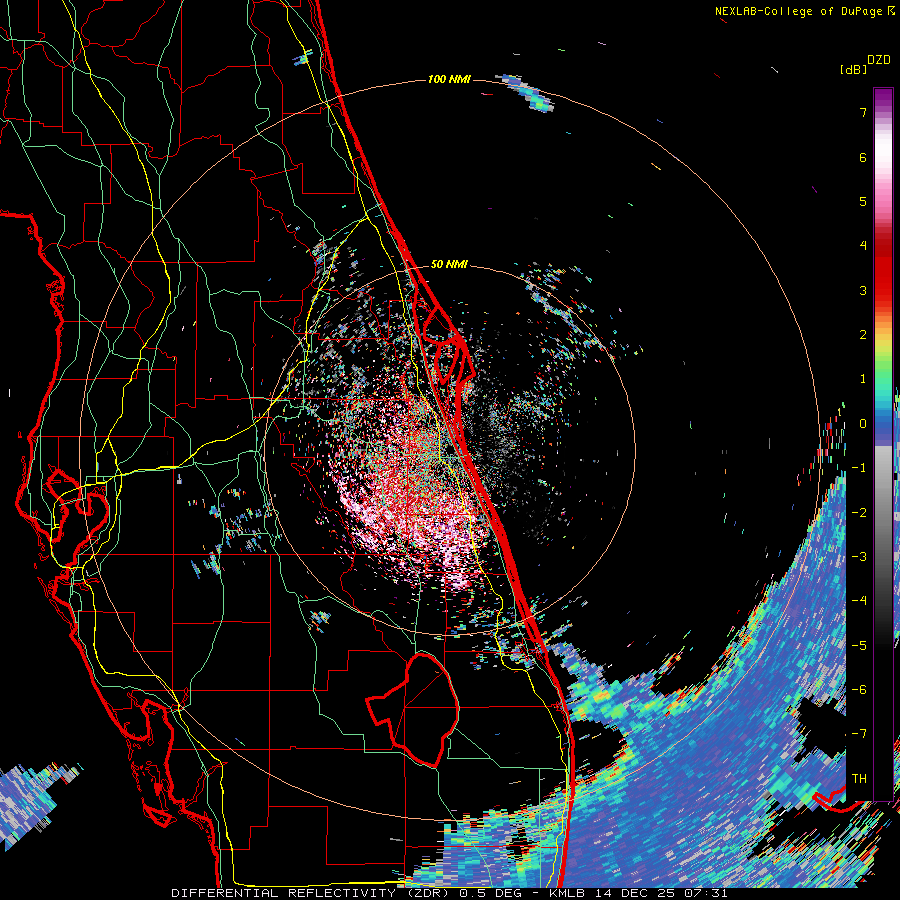Click the -6 value on color scale

859,690
